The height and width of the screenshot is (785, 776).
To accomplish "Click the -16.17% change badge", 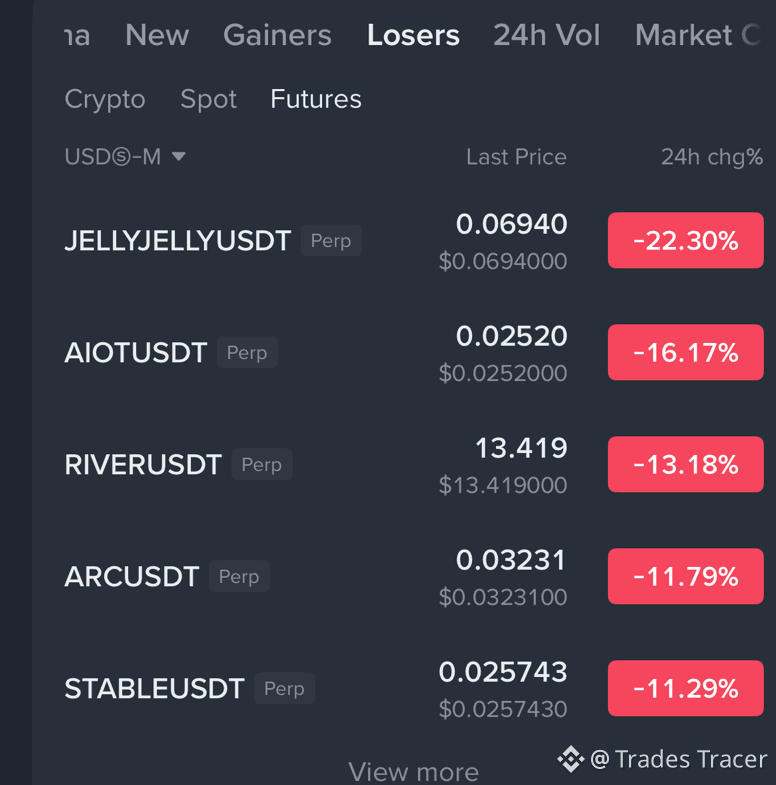I will 685,352.
